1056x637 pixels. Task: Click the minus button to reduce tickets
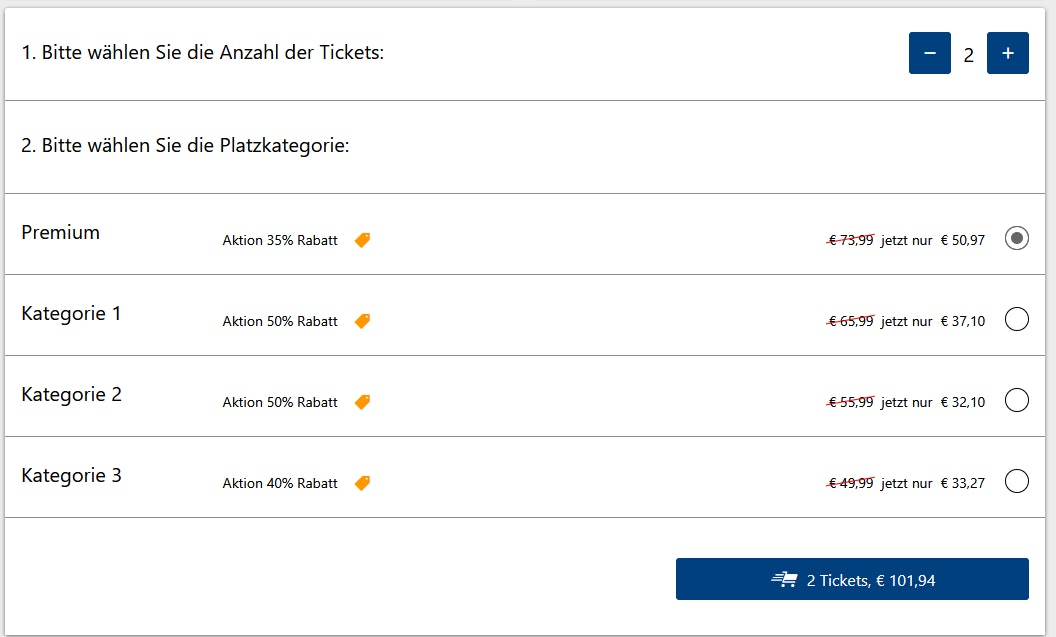929,53
